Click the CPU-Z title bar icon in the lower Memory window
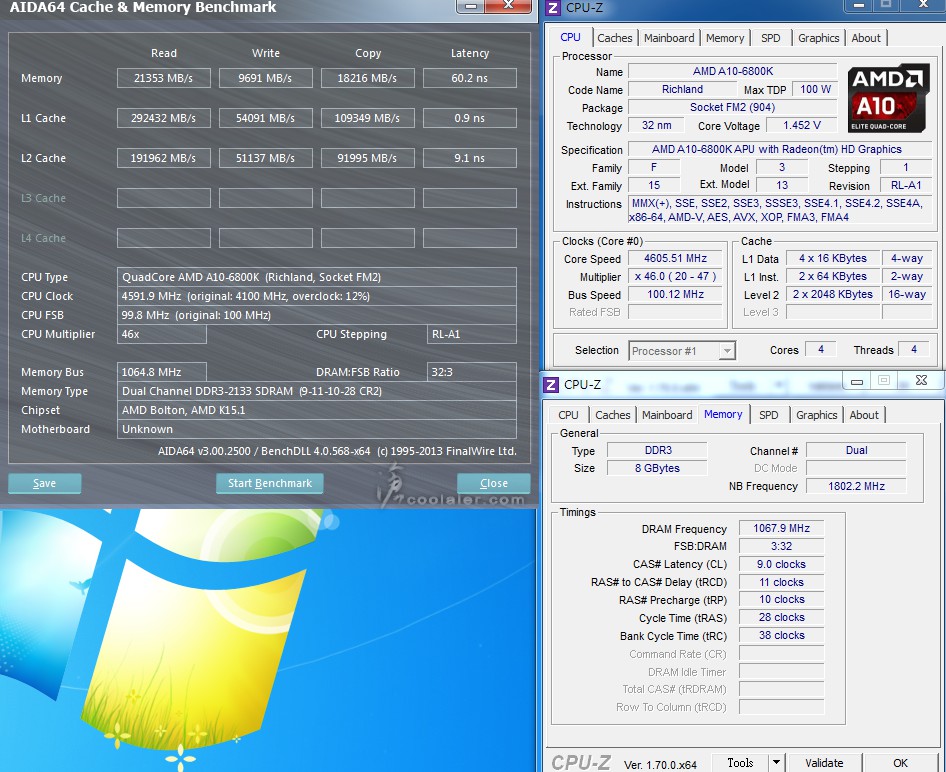This screenshot has height=772, width=946. click(x=551, y=384)
